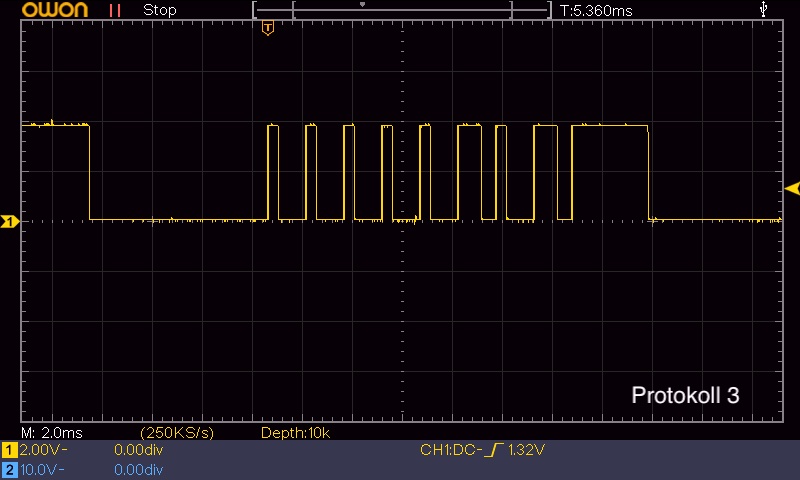
Task: Click the 1.32V trigger level value
Action: 526,450
